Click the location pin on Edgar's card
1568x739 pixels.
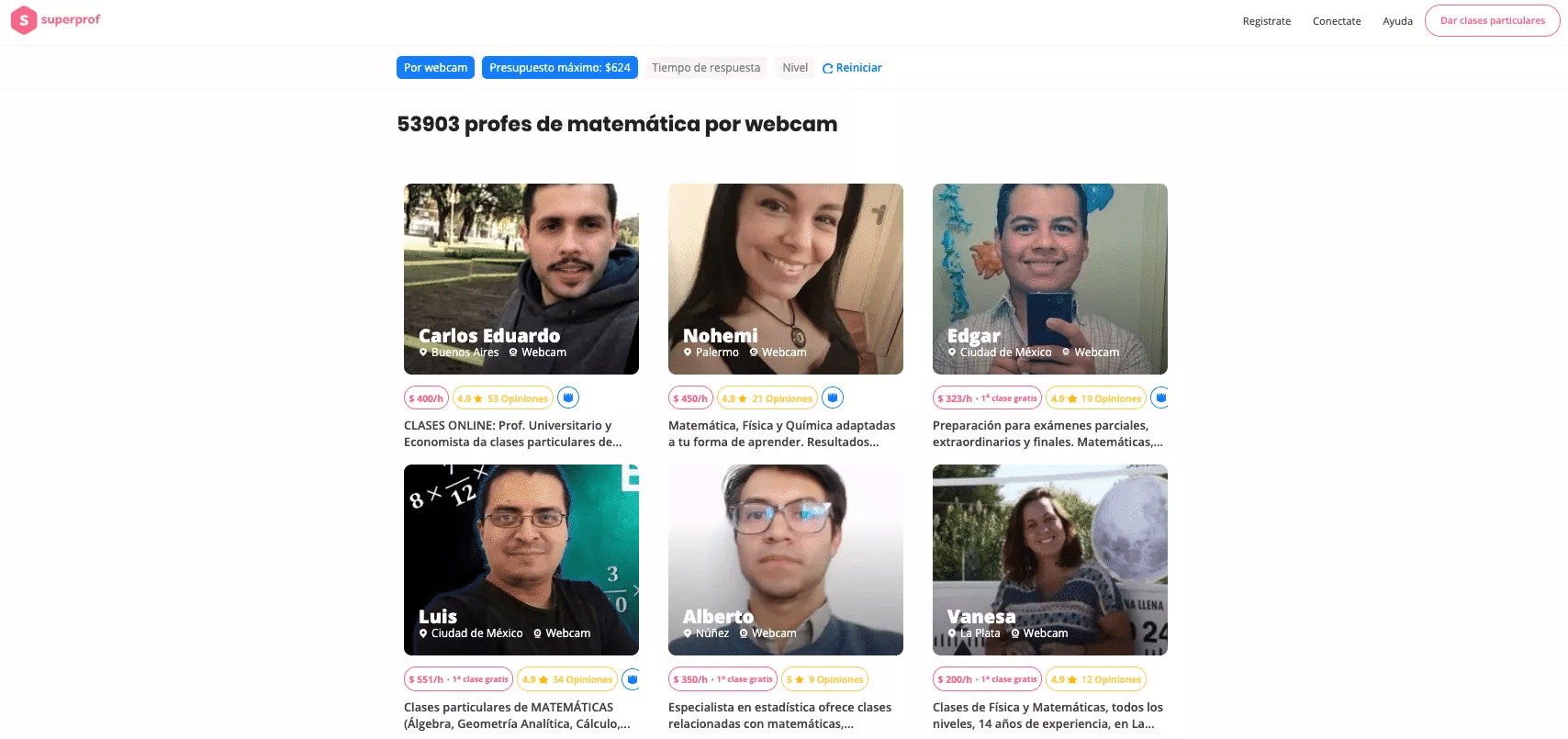pyautogui.click(x=952, y=352)
